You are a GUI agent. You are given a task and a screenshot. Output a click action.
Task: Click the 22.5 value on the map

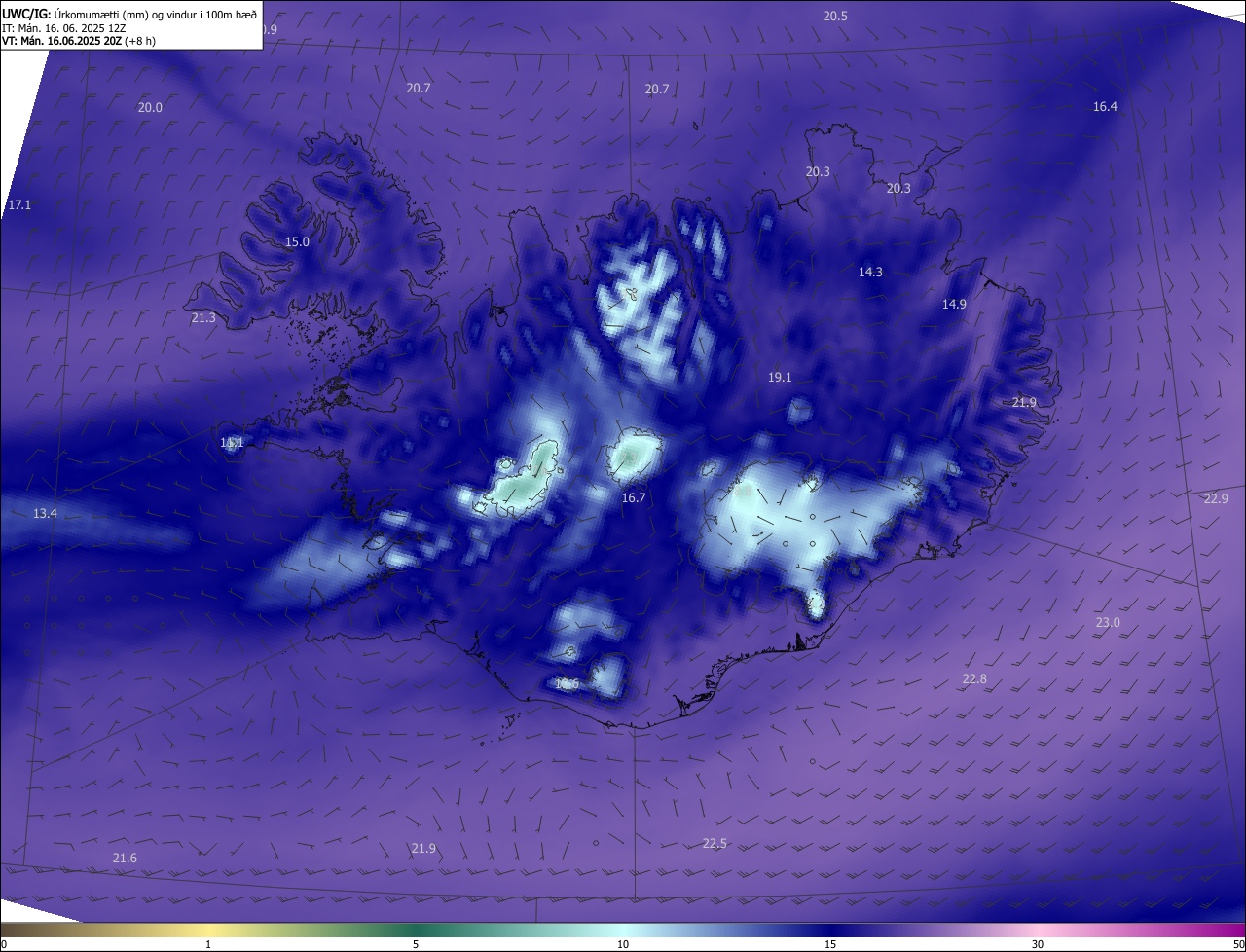tap(715, 844)
